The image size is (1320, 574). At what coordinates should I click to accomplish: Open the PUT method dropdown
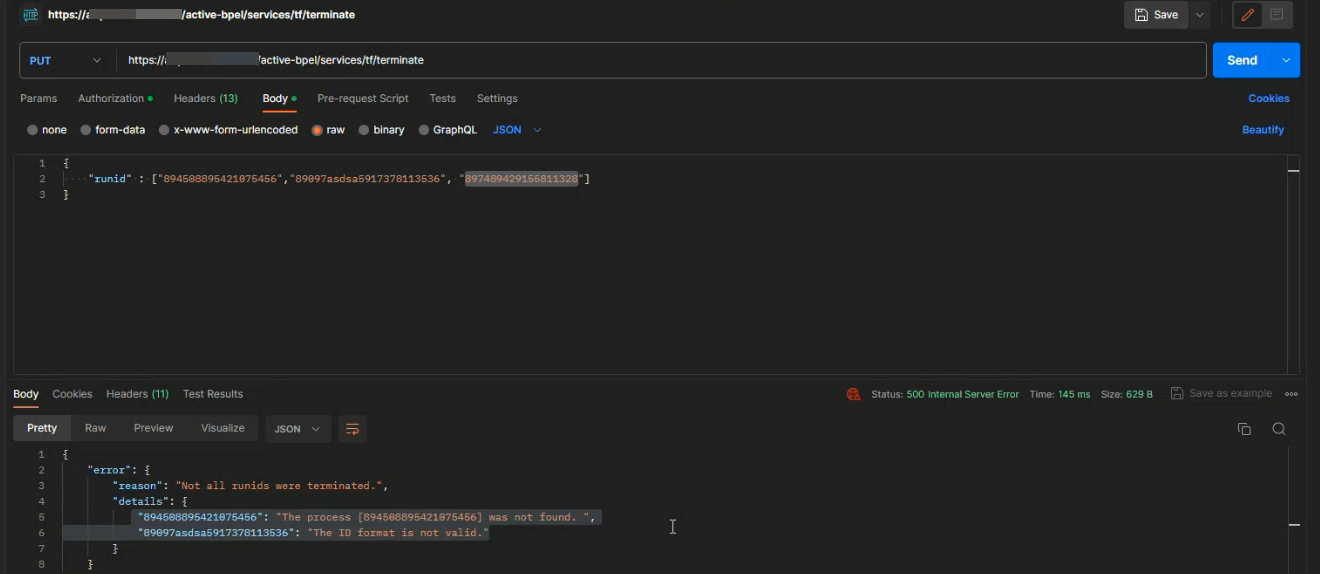click(66, 60)
